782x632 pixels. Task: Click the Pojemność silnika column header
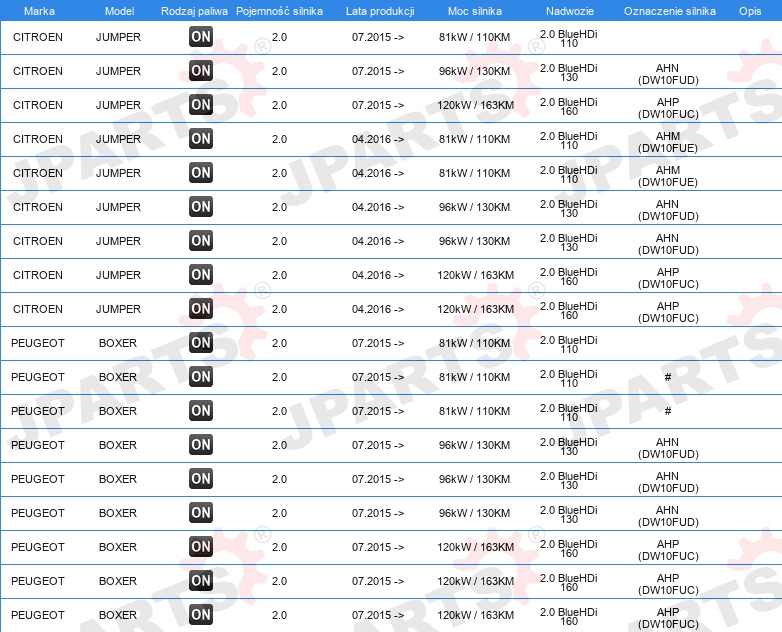279,11
